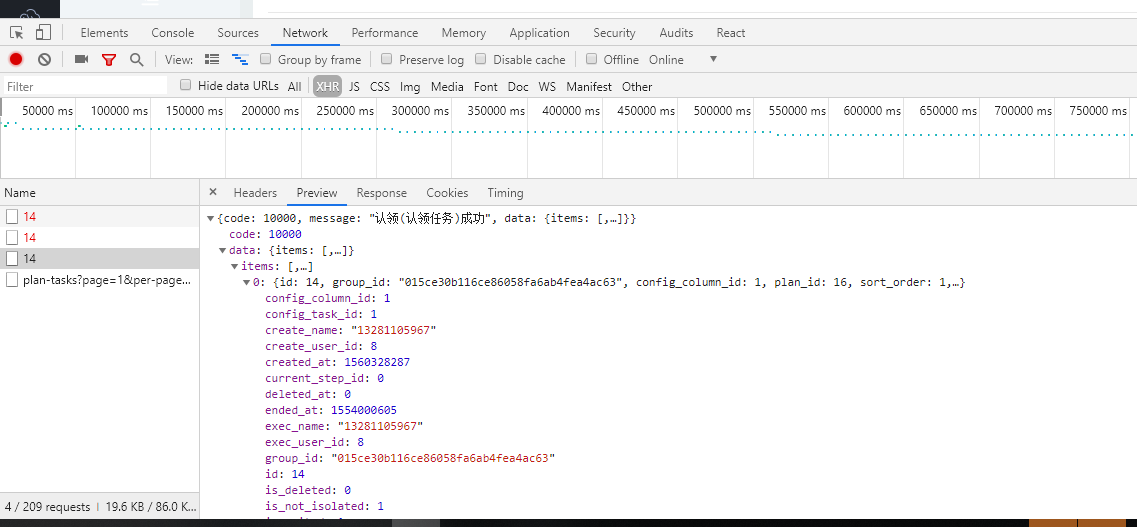Open the Headers tab
The height and width of the screenshot is (527, 1137).
255,193
